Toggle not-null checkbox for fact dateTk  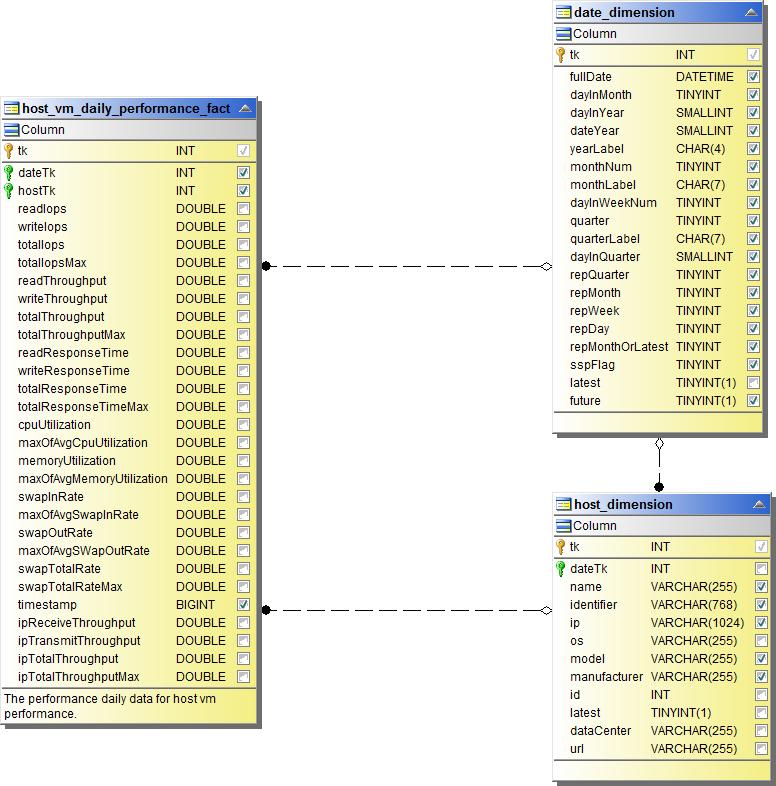tap(244, 172)
